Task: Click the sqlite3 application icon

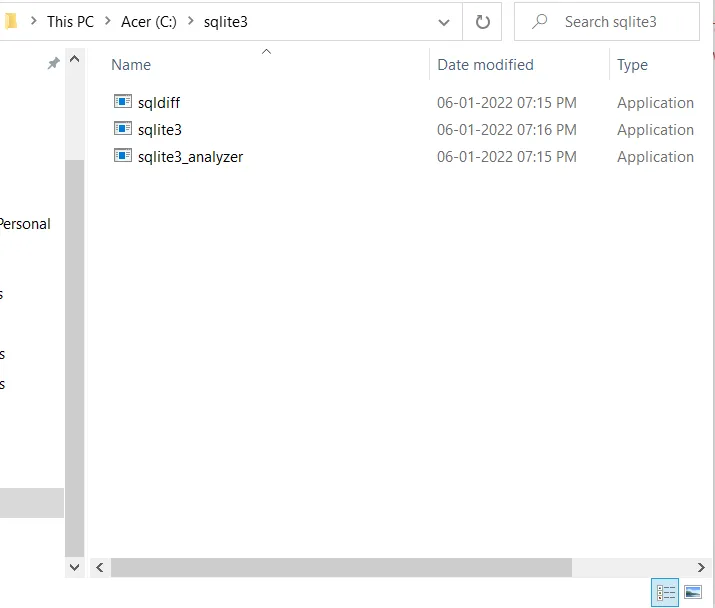Action: click(x=123, y=129)
